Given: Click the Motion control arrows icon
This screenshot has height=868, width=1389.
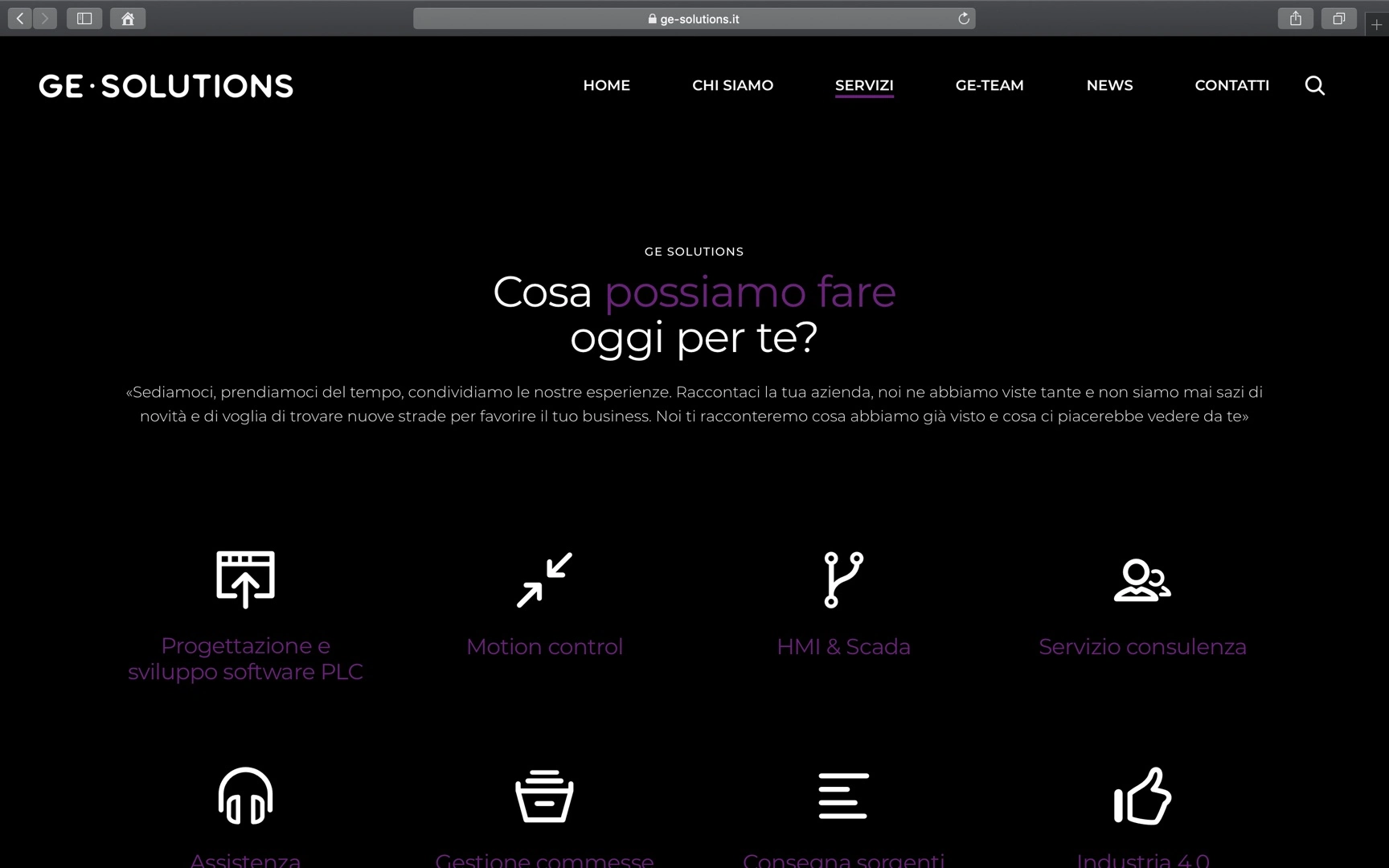Looking at the screenshot, I should pyautogui.click(x=544, y=579).
